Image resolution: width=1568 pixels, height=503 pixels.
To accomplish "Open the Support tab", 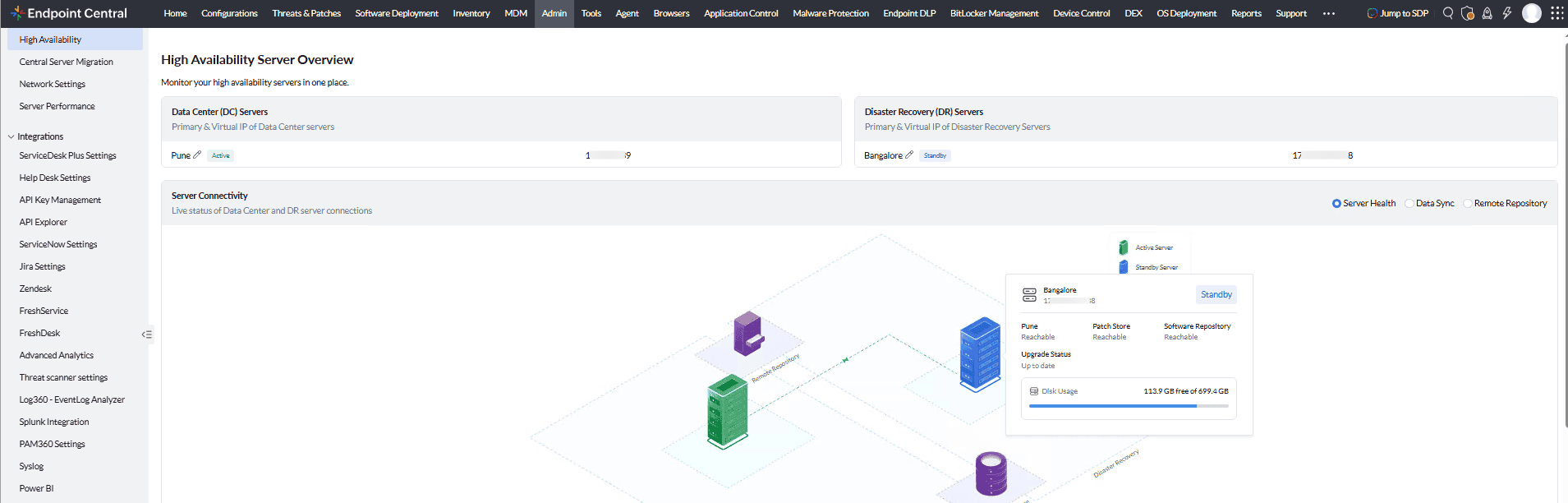I will (1291, 13).
